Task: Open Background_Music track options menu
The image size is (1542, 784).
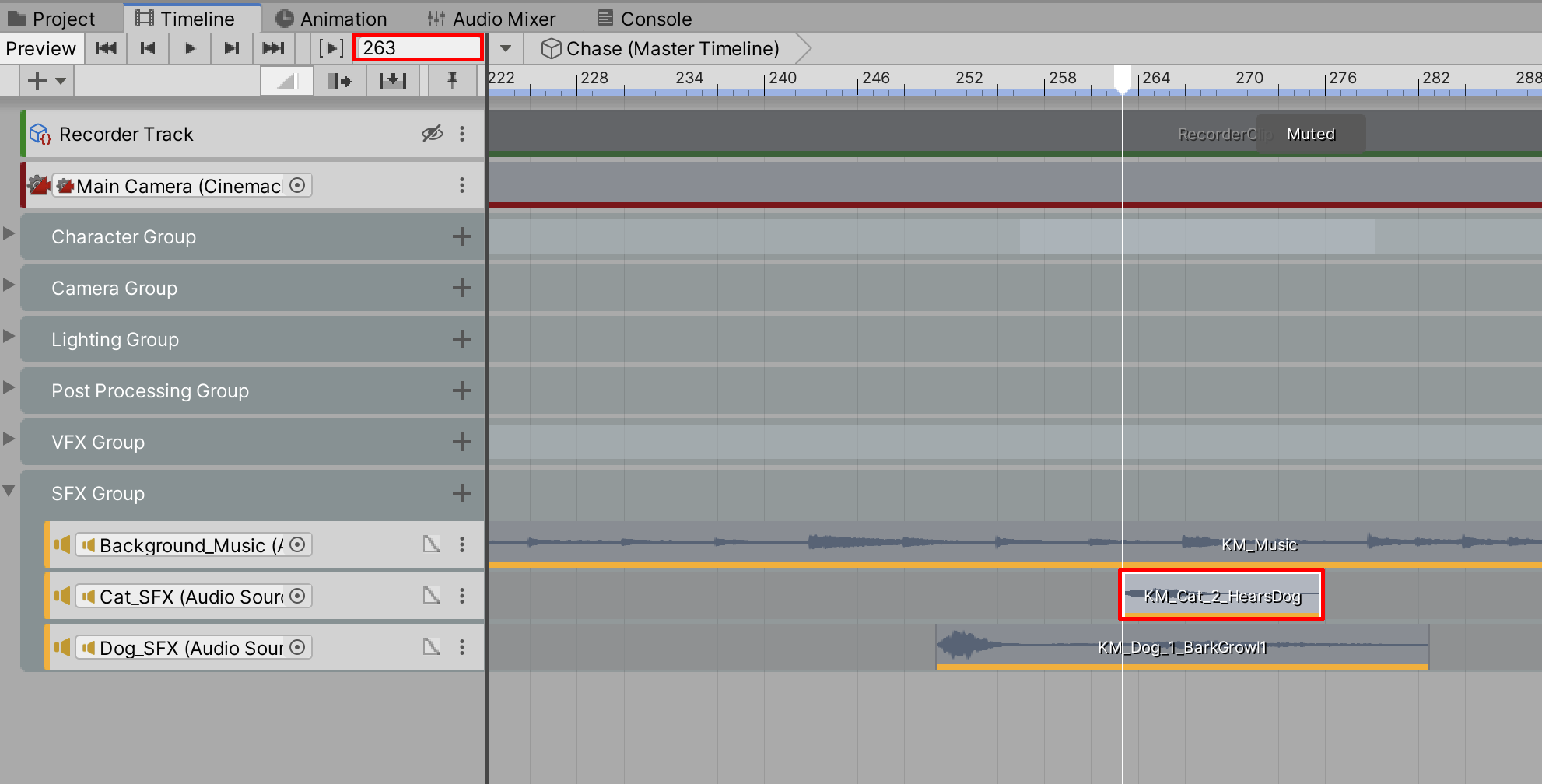Action: [x=462, y=544]
